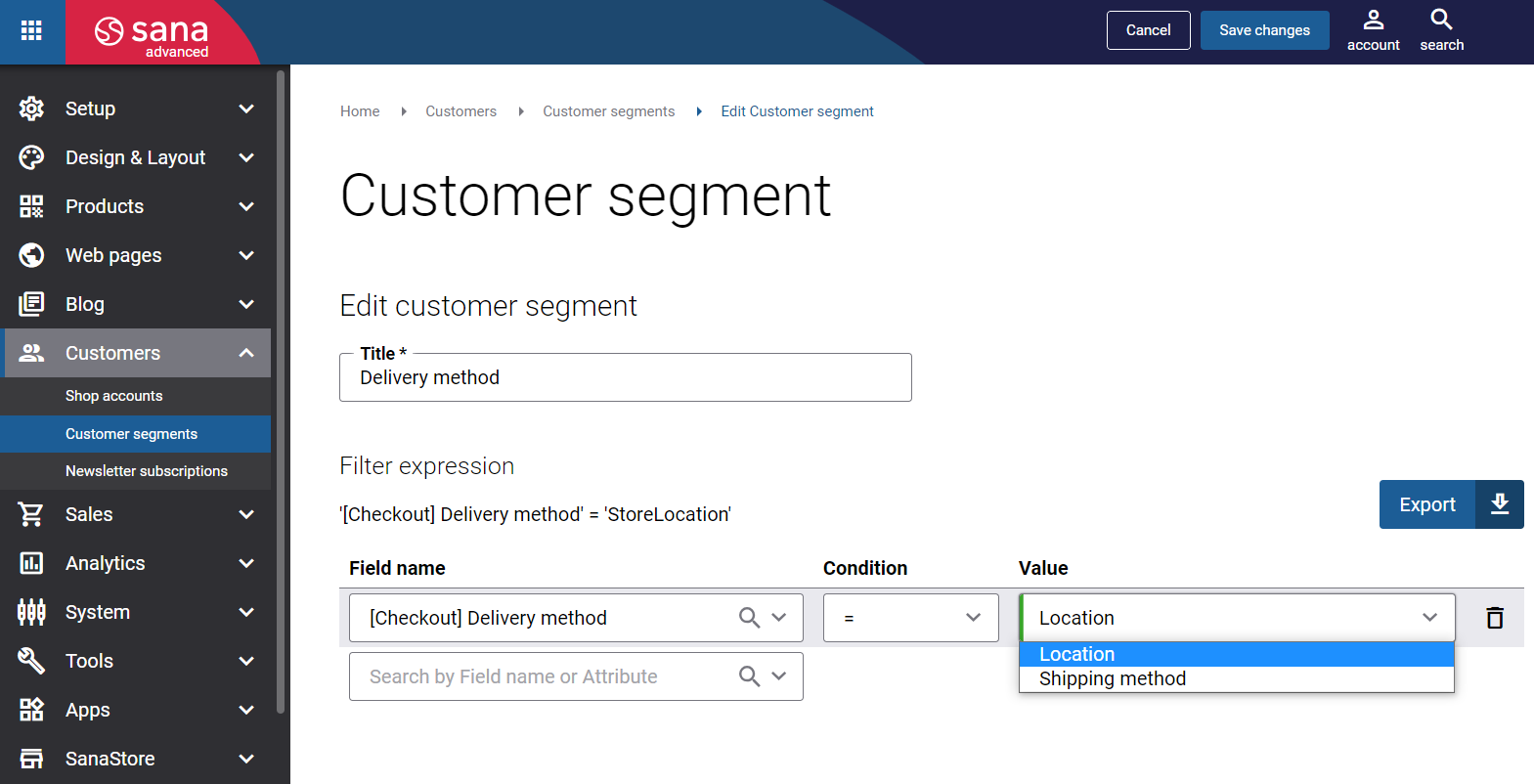This screenshot has width=1534, height=784.
Task: Click the Save changes button
Action: [x=1264, y=30]
